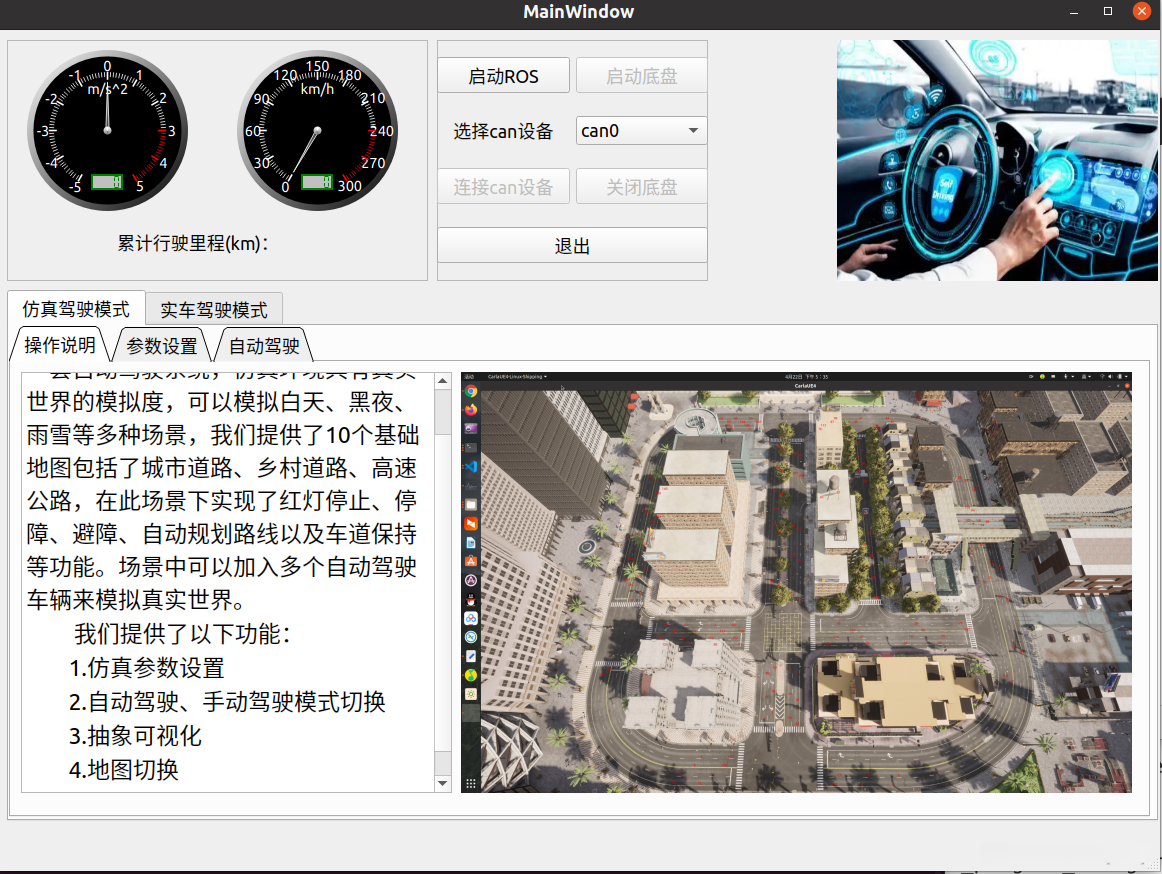Image resolution: width=1162 pixels, height=874 pixels.
Task: Click the text area scroll down arrow
Action: (x=442, y=783)
